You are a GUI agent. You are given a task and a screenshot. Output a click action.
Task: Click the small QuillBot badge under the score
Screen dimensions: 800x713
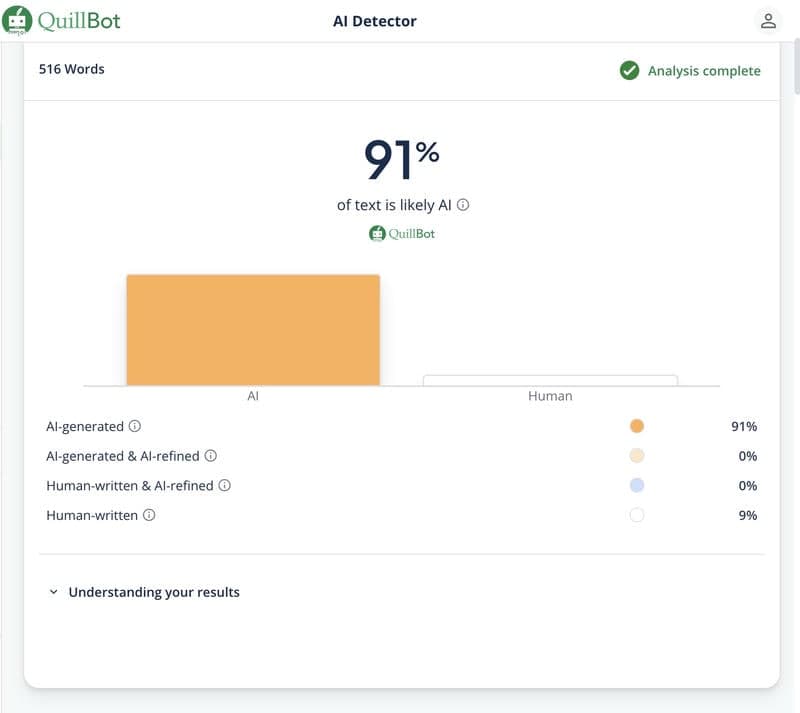tap(402, 234)
